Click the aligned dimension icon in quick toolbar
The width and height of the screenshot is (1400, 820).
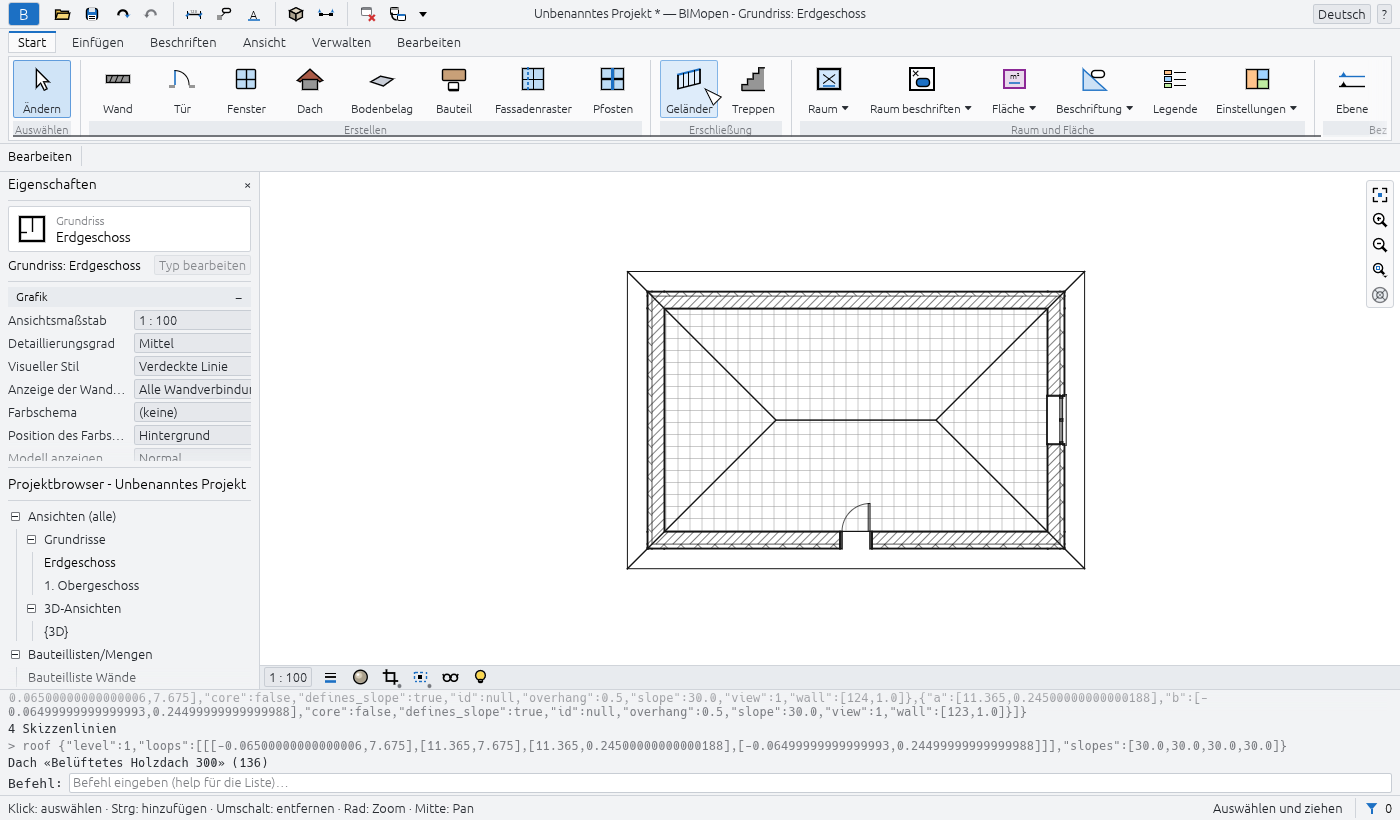[195, 14]
